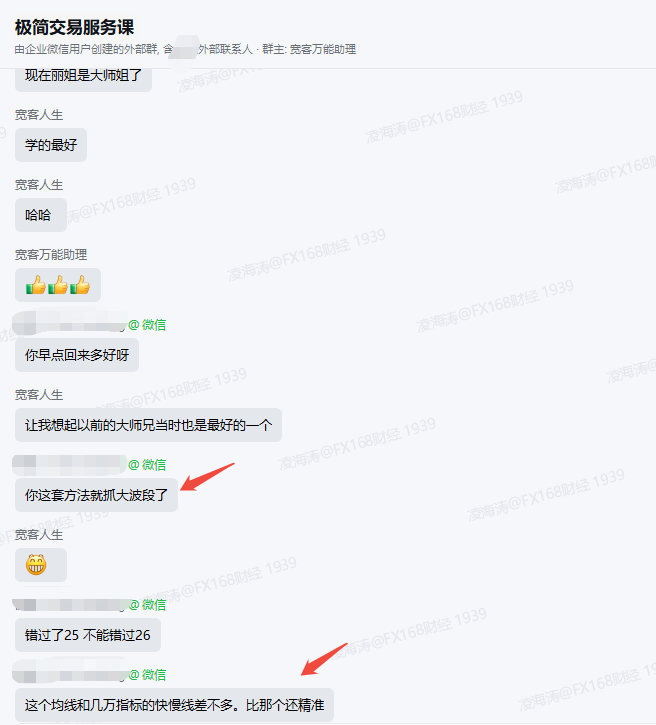Click the red arrow beside 抓大波段 message
The height and width of the screenshot is (725, 656).
pyautogui.click(x=207, y=477)
